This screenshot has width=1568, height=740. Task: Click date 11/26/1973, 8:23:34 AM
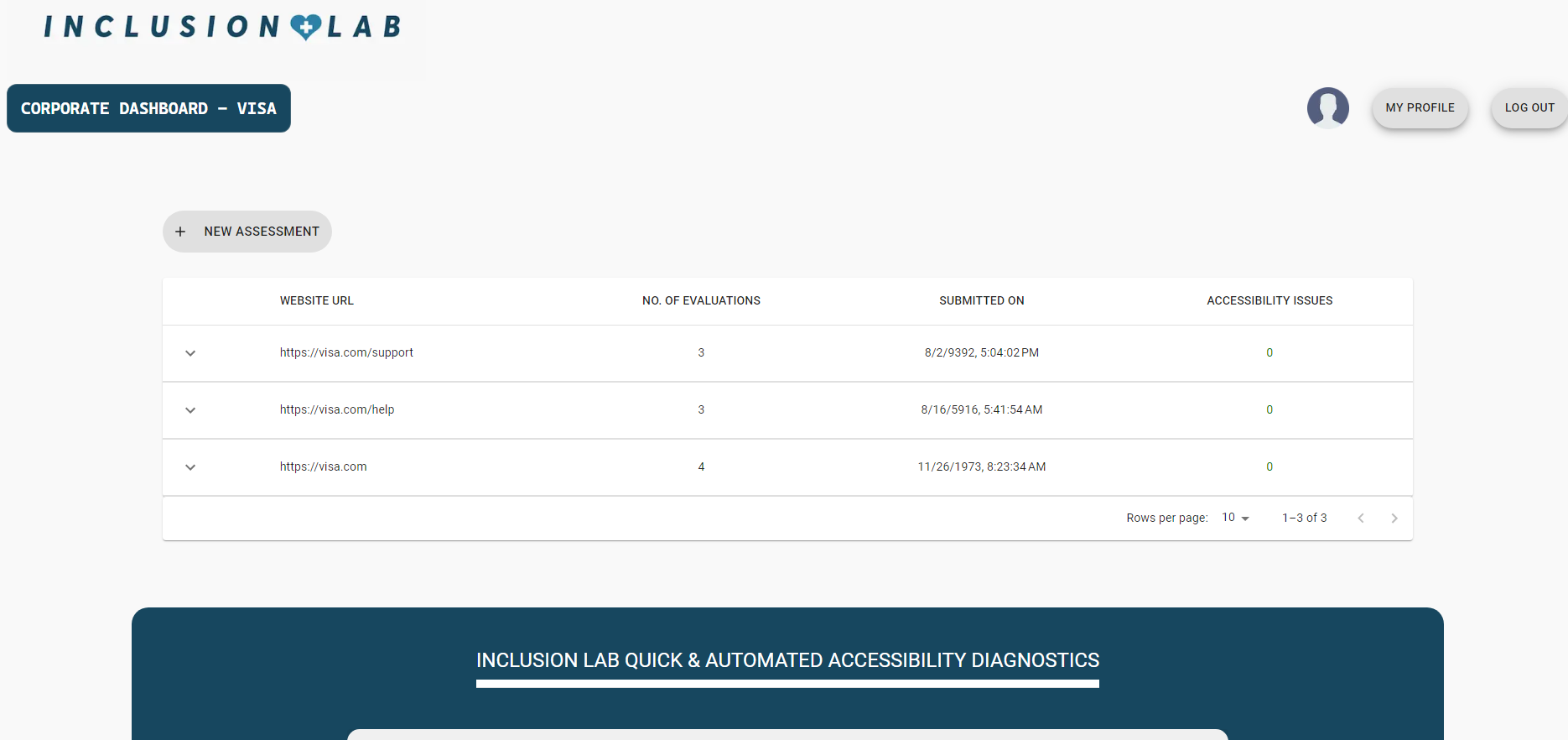click(981, 466)
